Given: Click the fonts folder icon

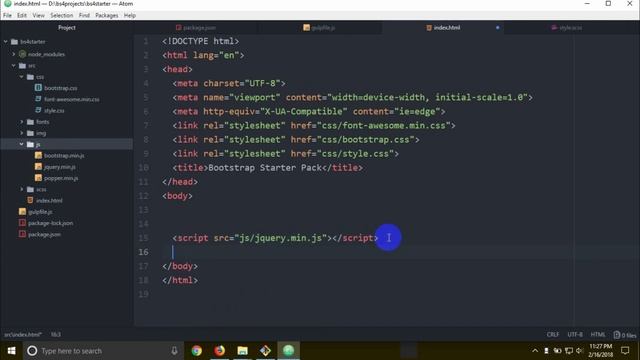Looking at the screenshot, I should (x=30, y=122).
